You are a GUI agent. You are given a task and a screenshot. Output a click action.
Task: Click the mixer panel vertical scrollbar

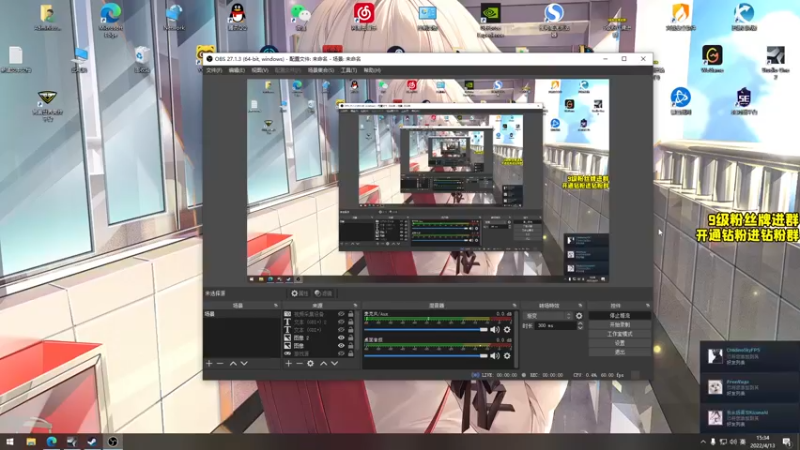coord(516,339)
